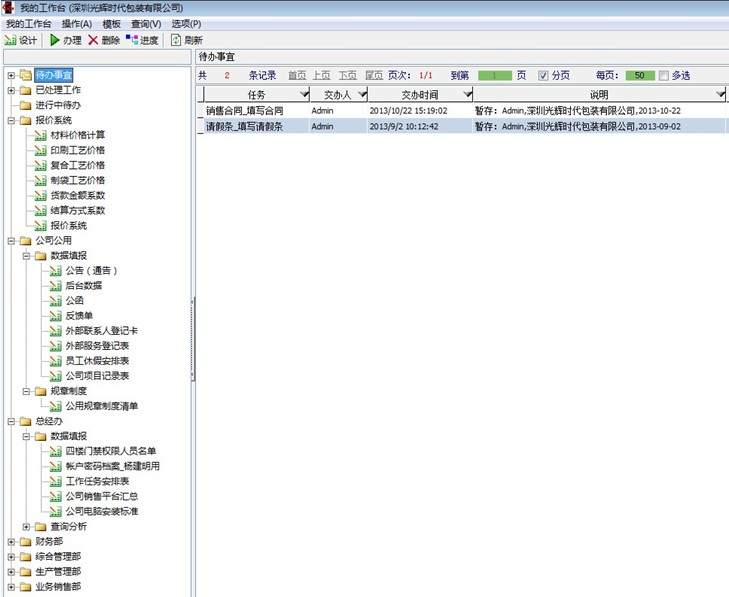
Task: Open the 操作(A) menu
Action: tap(76, 23)
